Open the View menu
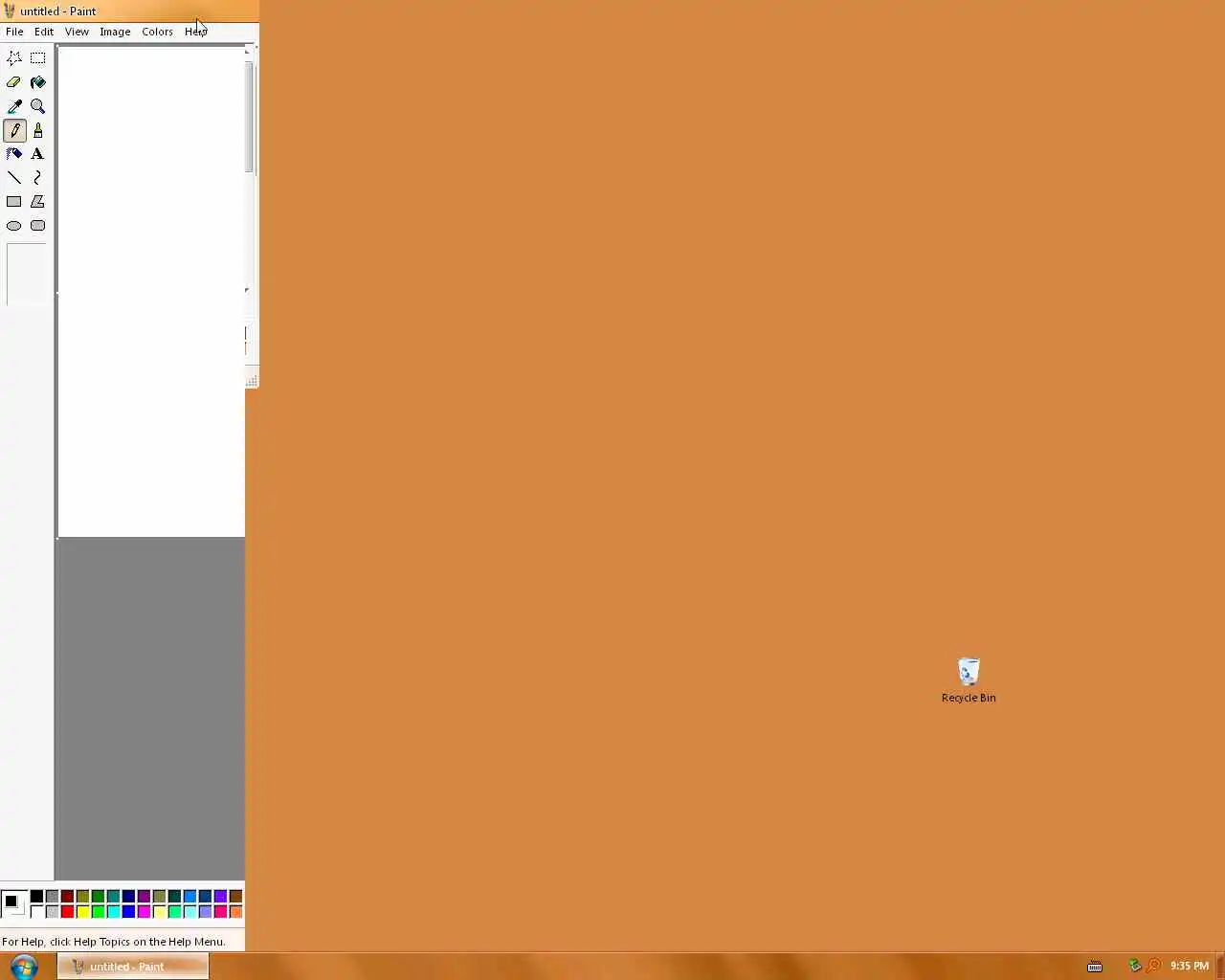 pyautogui.click(x=77, y=32)
